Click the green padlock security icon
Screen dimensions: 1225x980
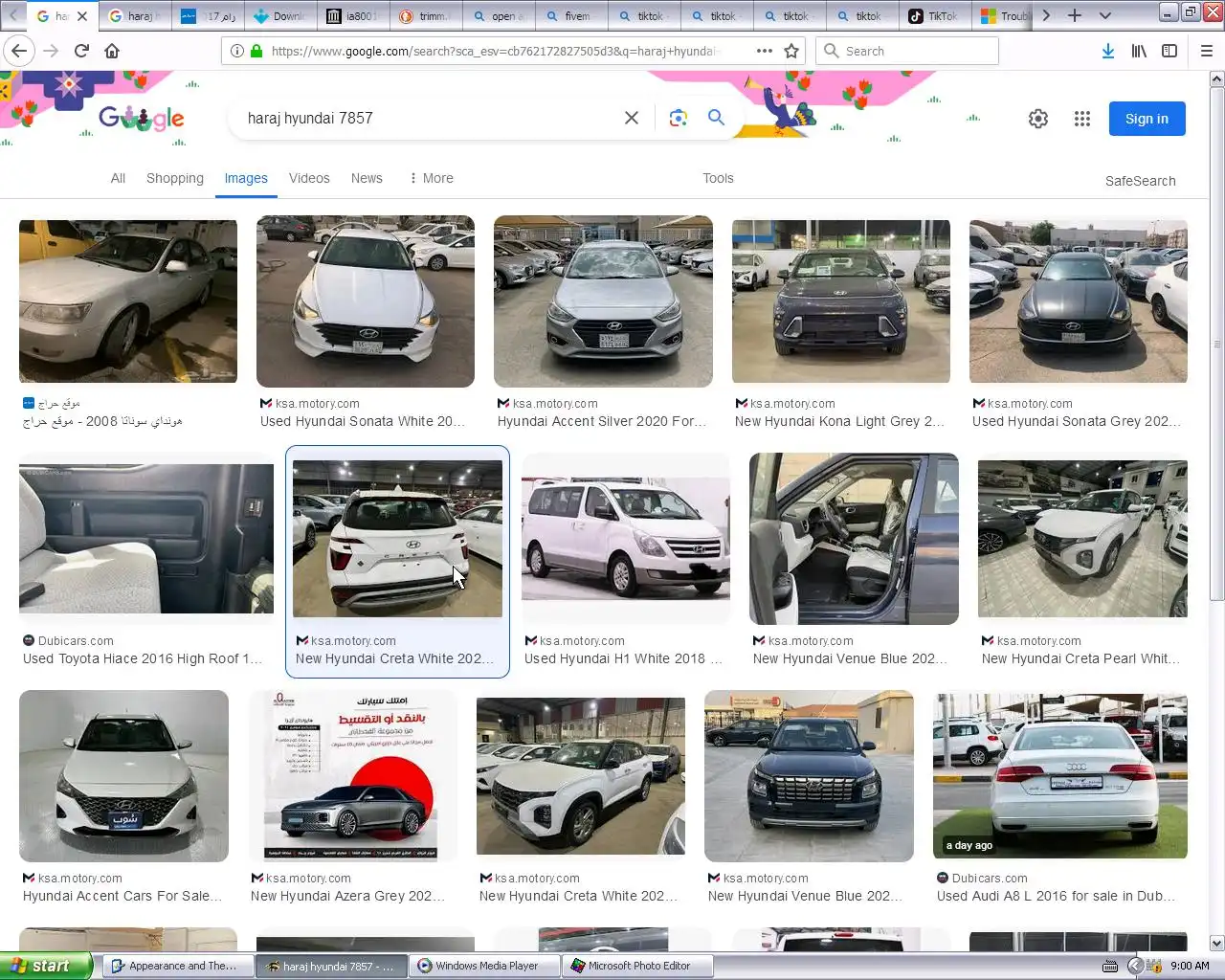[x=256, y=51]
